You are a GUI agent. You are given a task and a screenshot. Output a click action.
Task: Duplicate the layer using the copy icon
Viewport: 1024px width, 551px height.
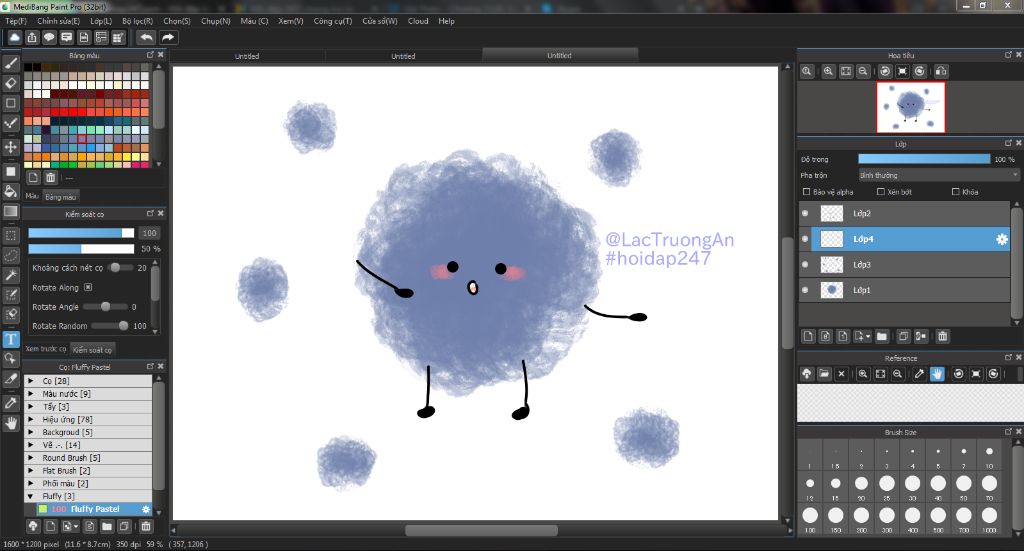[903, 336]
